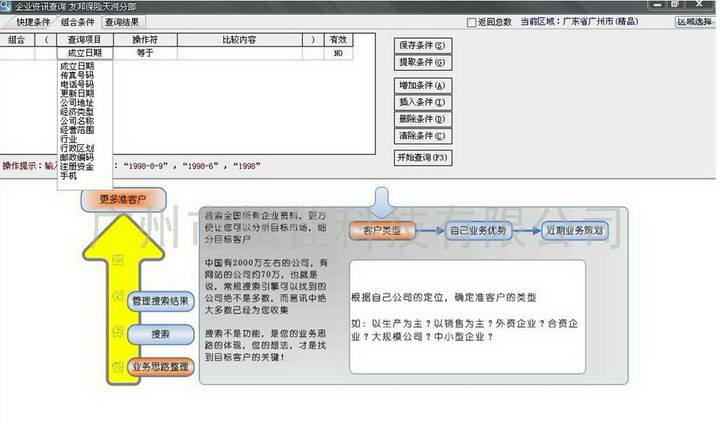
Task: Start the query with 开始查询(F3)
Action: [x=422, y=158]
